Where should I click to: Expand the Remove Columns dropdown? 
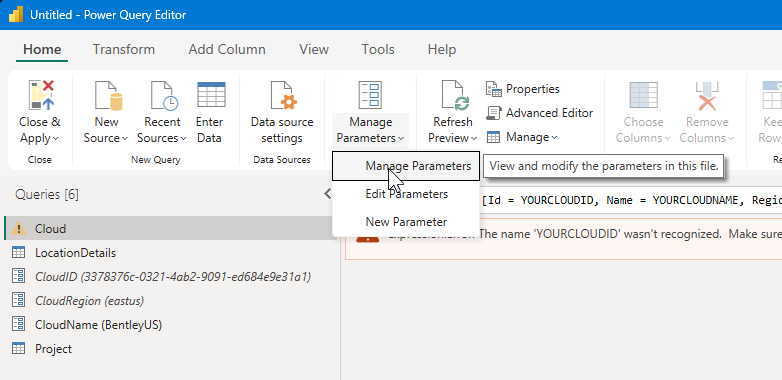click(x=731, y=139)
